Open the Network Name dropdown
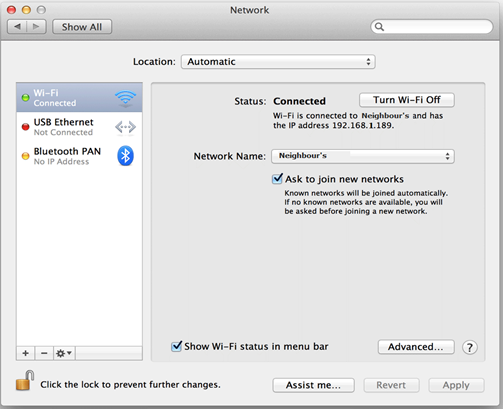 pos(363,156)
